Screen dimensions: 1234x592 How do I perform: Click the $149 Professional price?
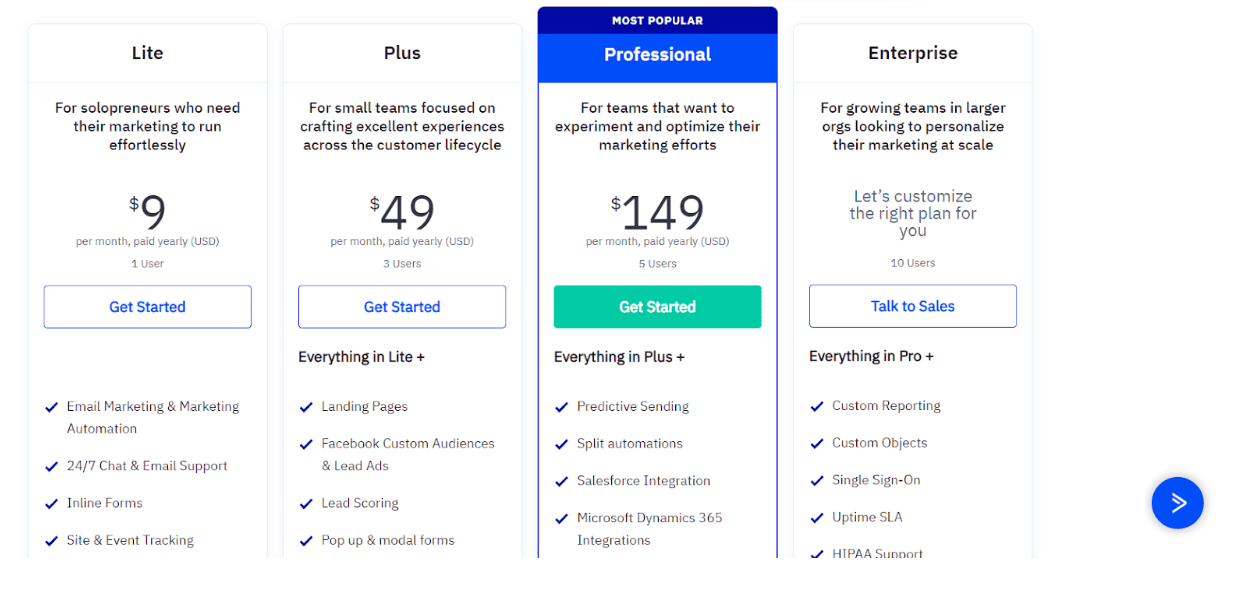coord(657,212)
